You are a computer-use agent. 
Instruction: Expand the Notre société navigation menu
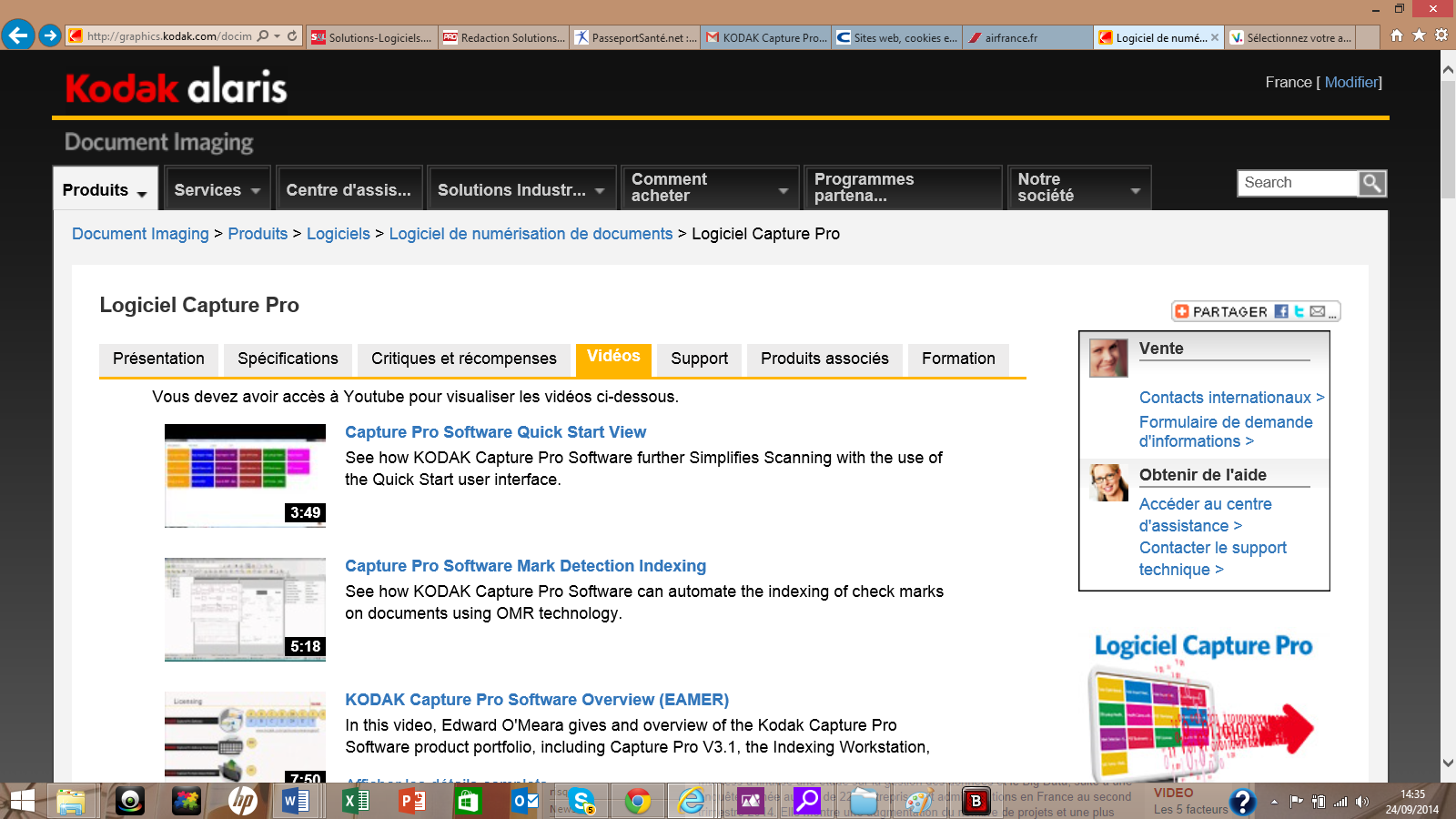[x=1079, y=187]
